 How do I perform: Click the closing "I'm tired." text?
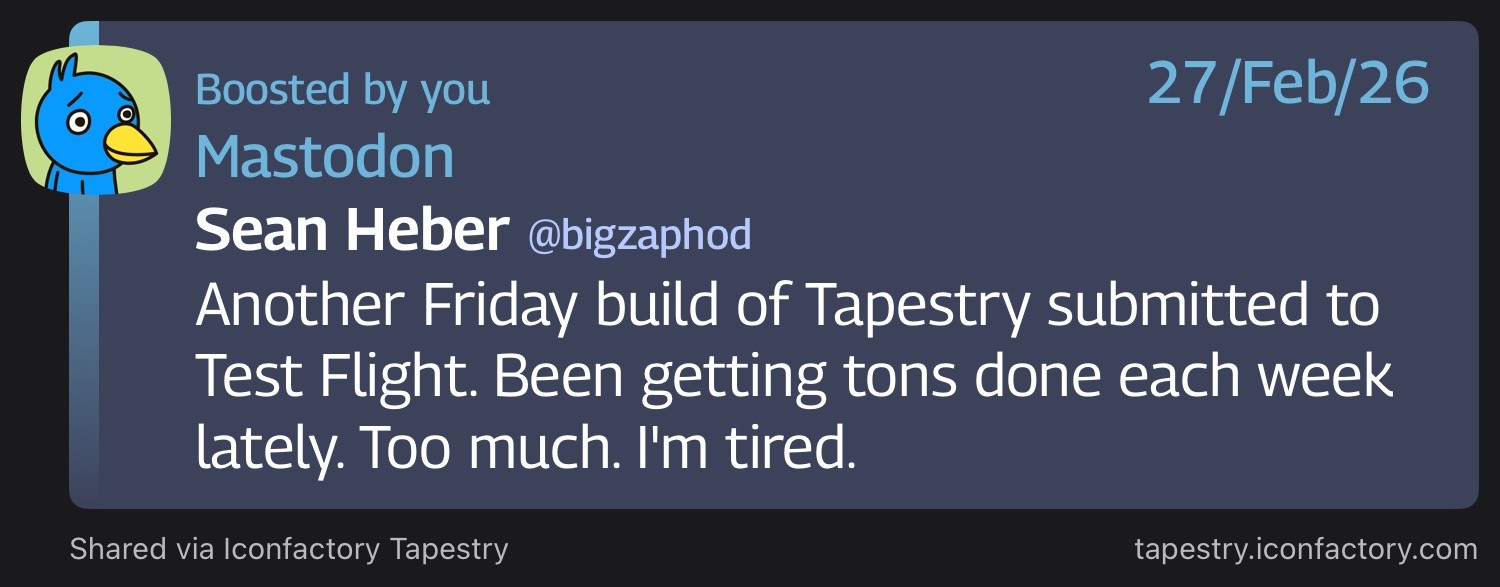pos(746,448)
